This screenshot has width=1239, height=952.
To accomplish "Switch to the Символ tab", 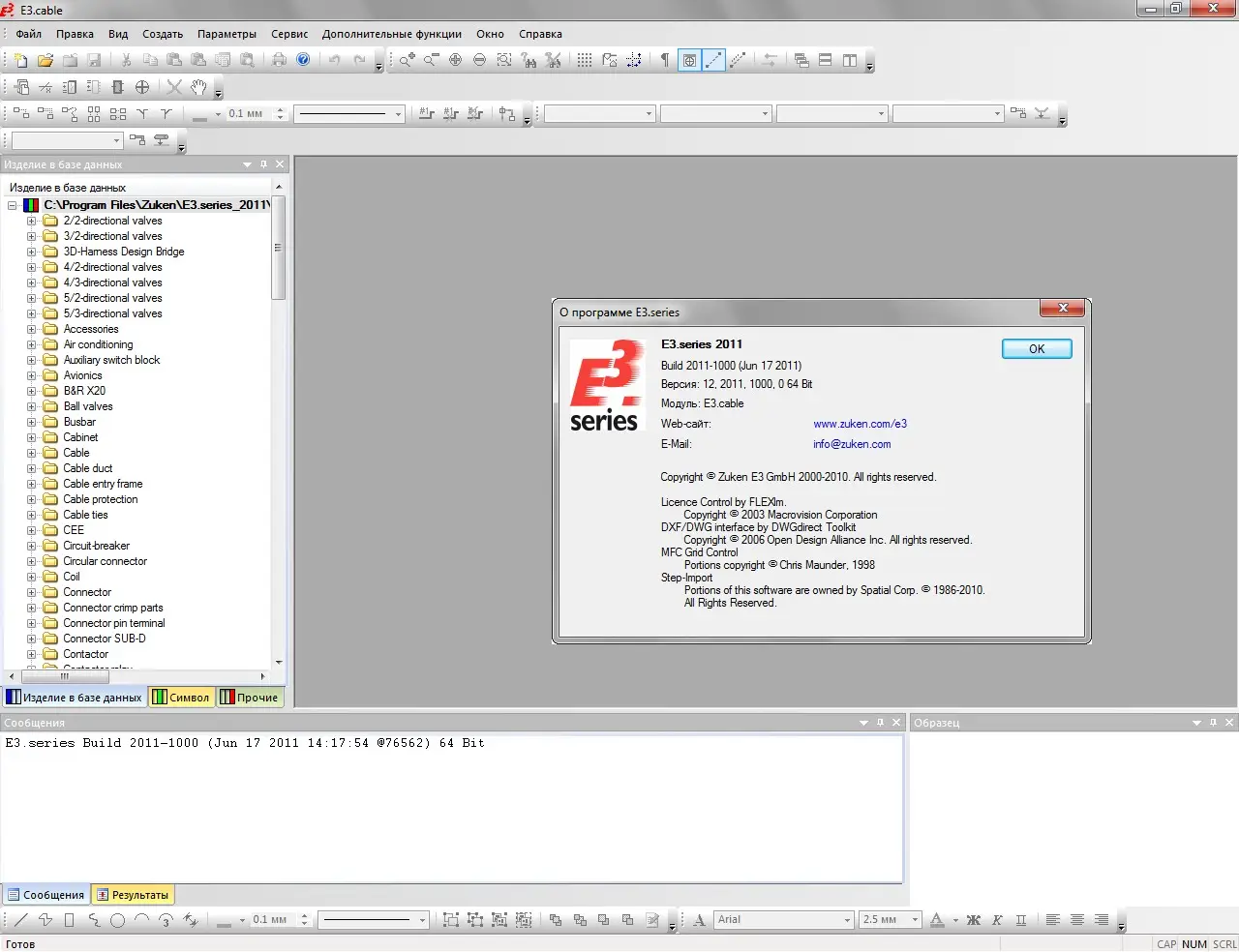I will (x=181, y=698).
